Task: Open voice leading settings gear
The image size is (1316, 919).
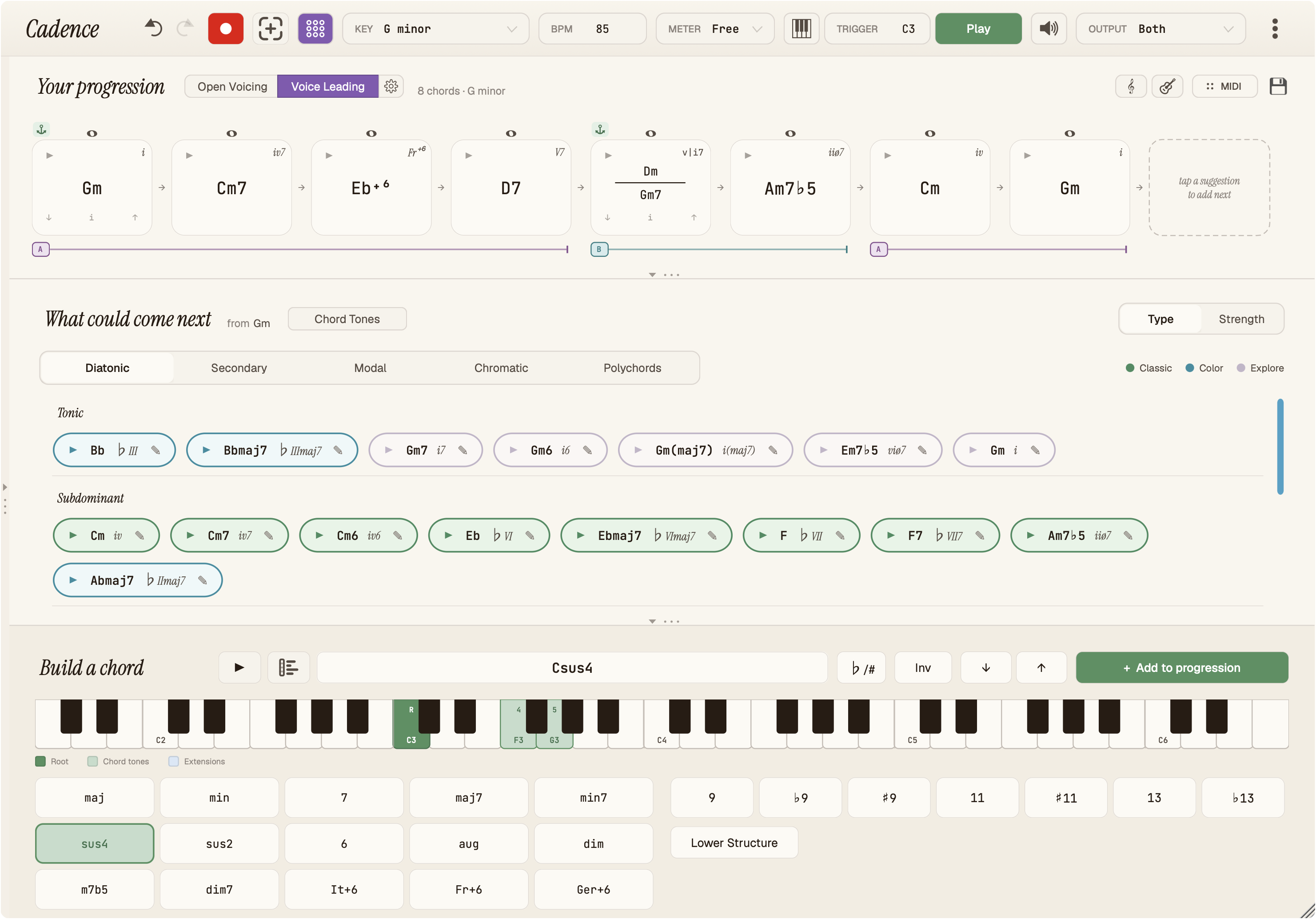Action: tap(391, 87)
